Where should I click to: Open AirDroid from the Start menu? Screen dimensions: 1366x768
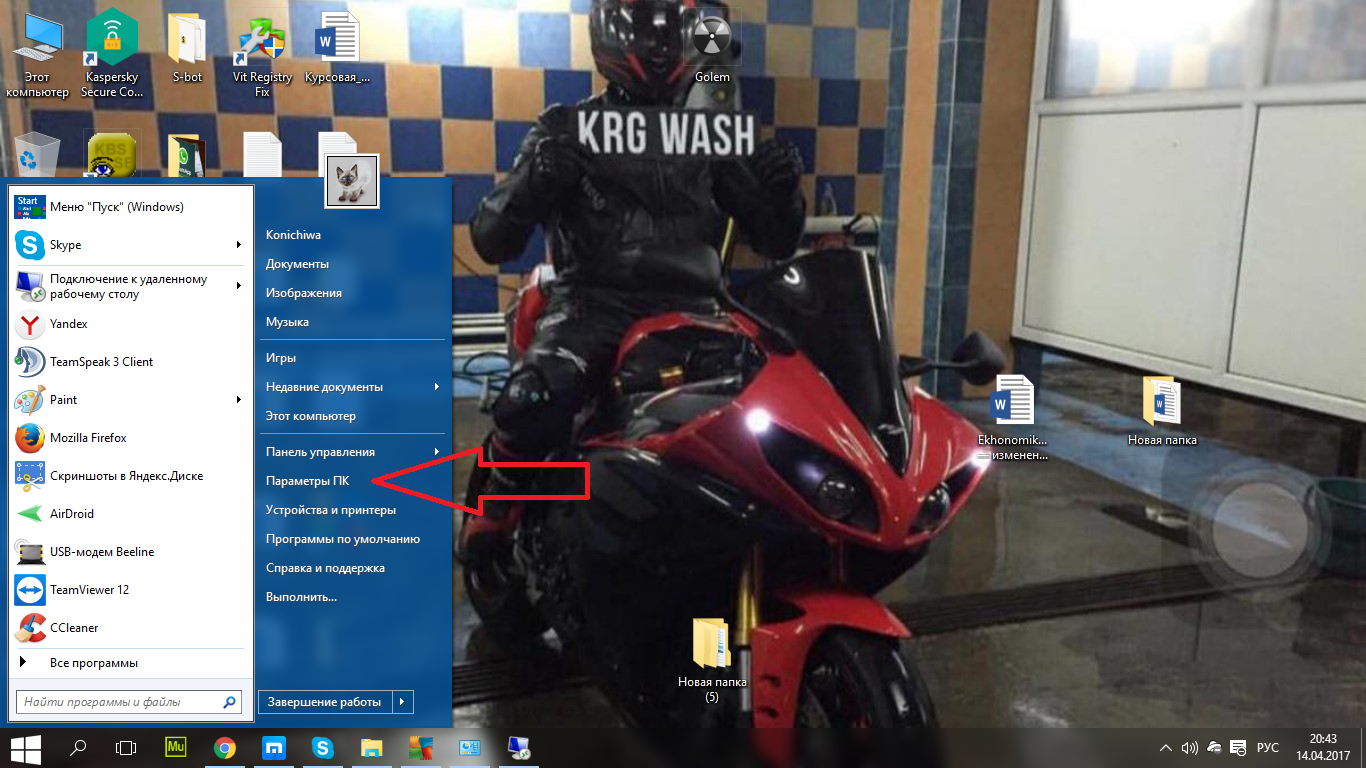tap(129, 514)
